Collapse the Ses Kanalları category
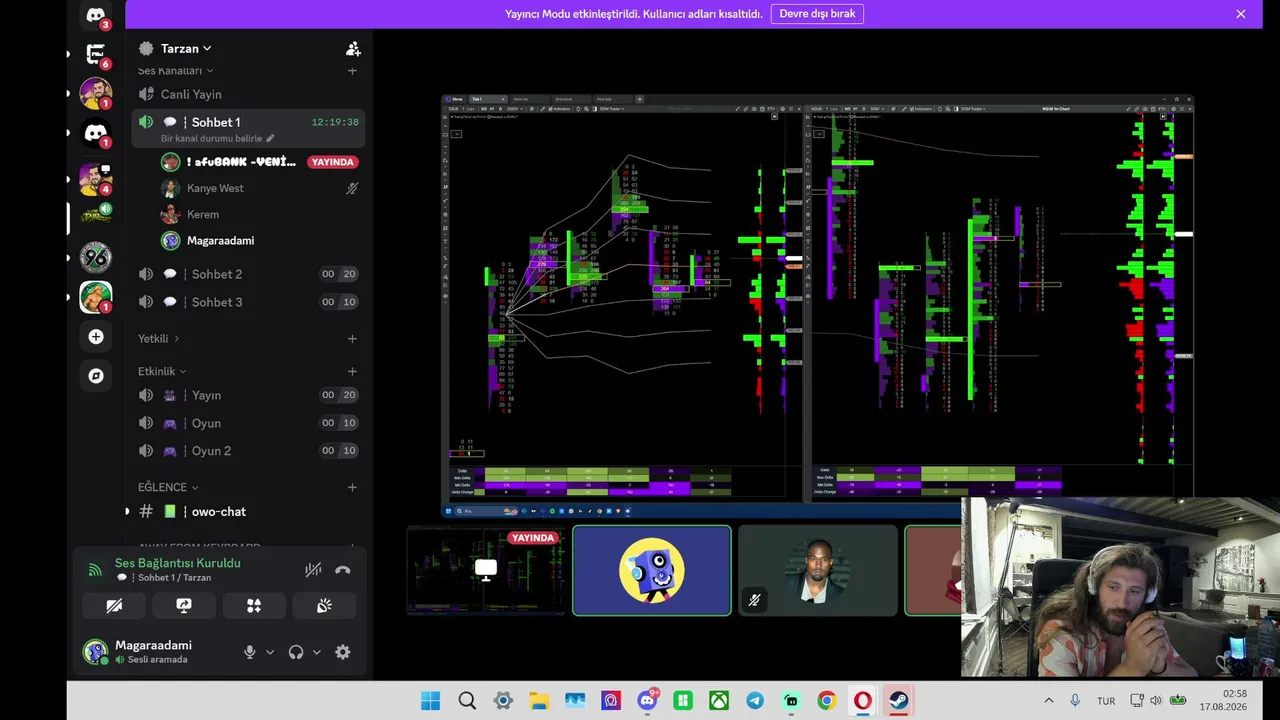Image resolution: width=1280 pixels, height=720 pixels. click(x=176, y=71)
